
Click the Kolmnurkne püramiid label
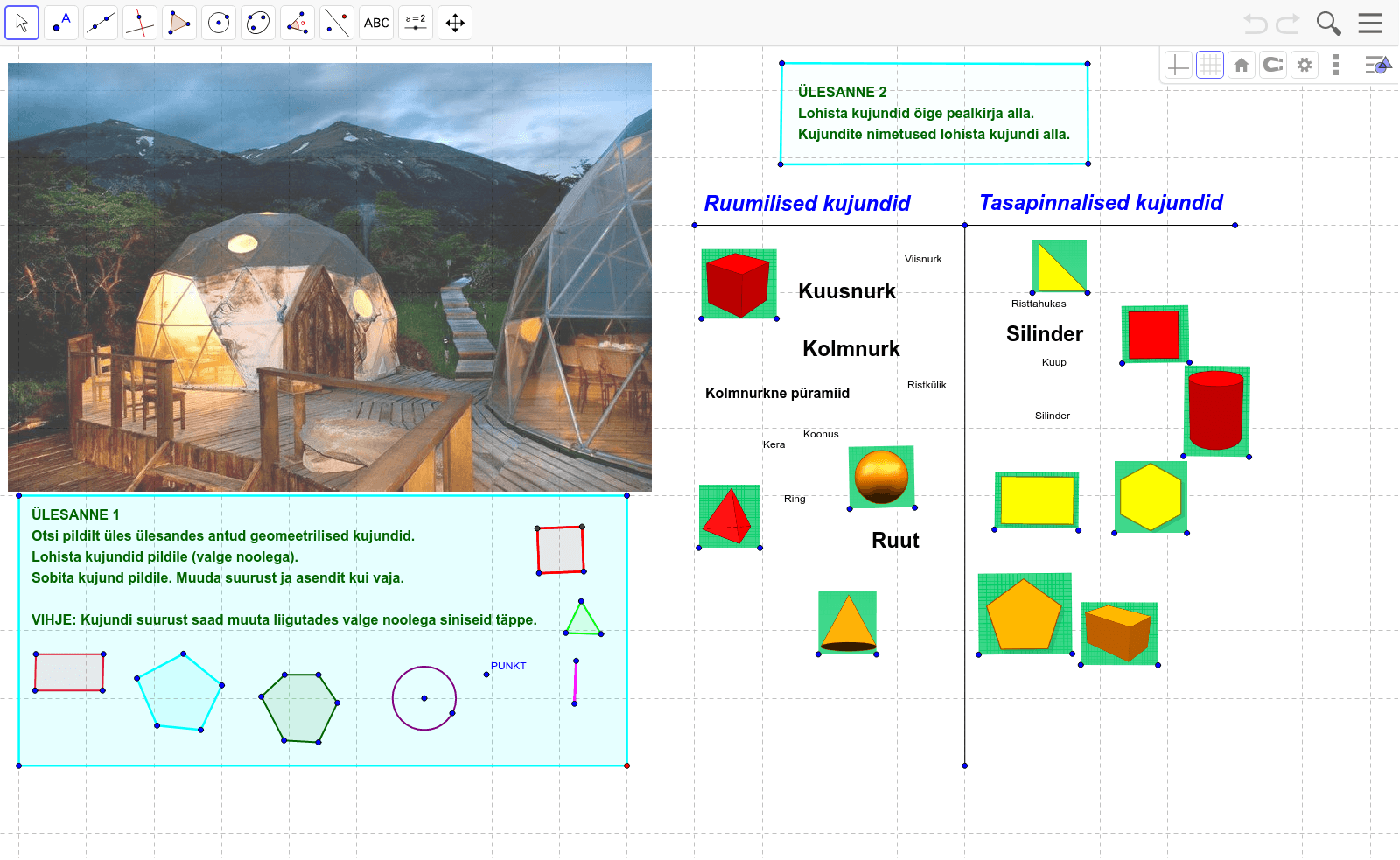pos(777,394)
